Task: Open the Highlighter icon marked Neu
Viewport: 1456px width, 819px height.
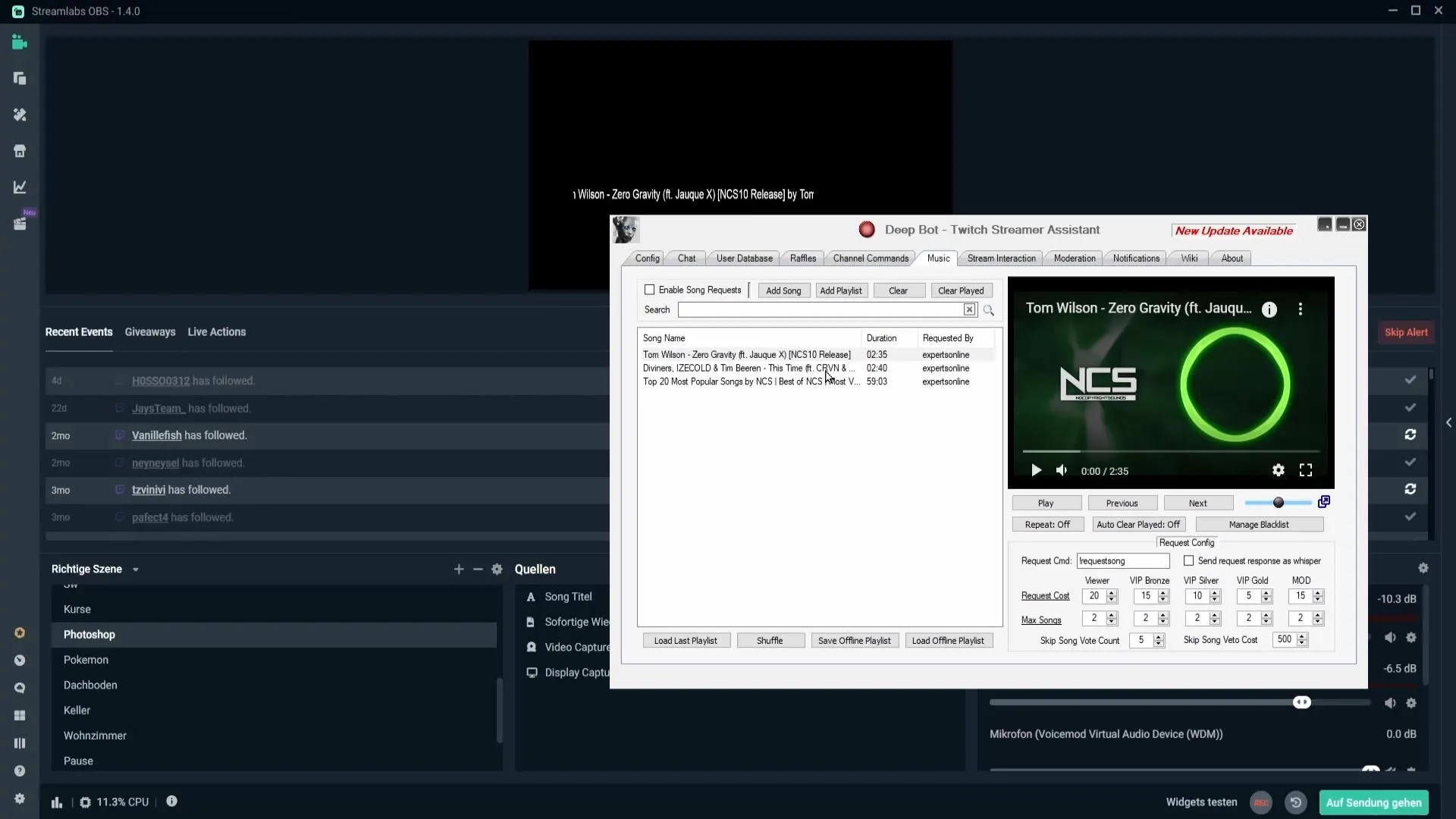Action: 20,224
